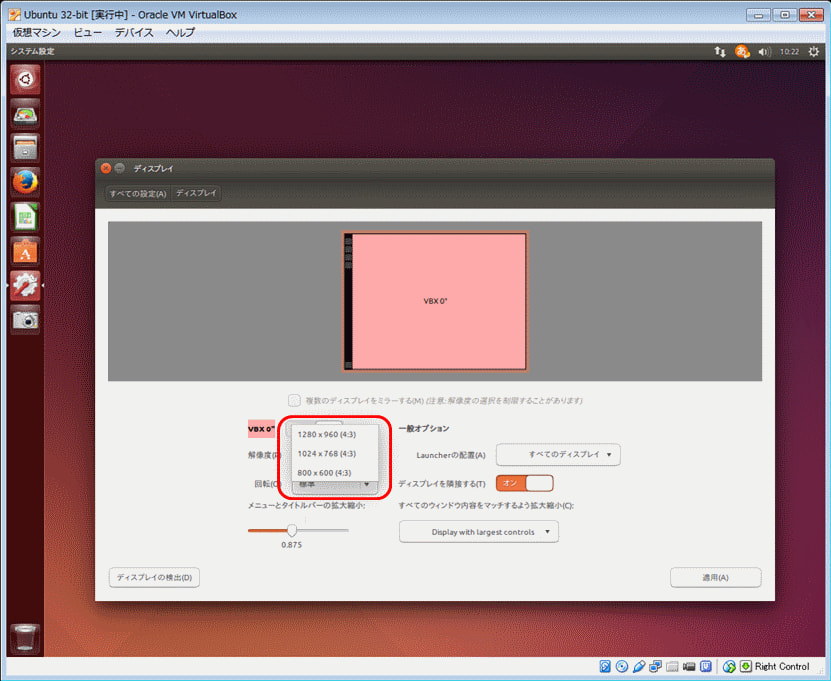
Task: Click VirtualBox network adapter status icon
Action: tap(656, 666)
